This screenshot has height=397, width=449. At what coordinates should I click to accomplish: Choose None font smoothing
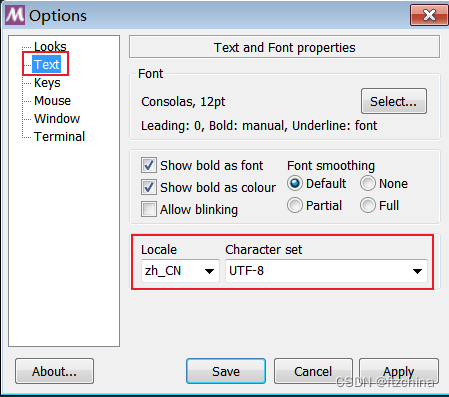368,183
